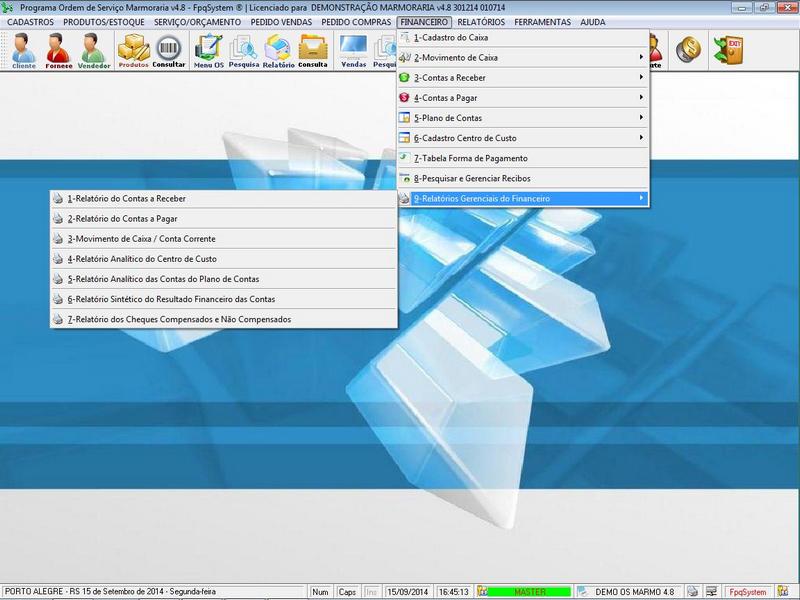Click the FpqSystem label in the status bar
This screenshot has width=800, height=600.
[747, 592]
